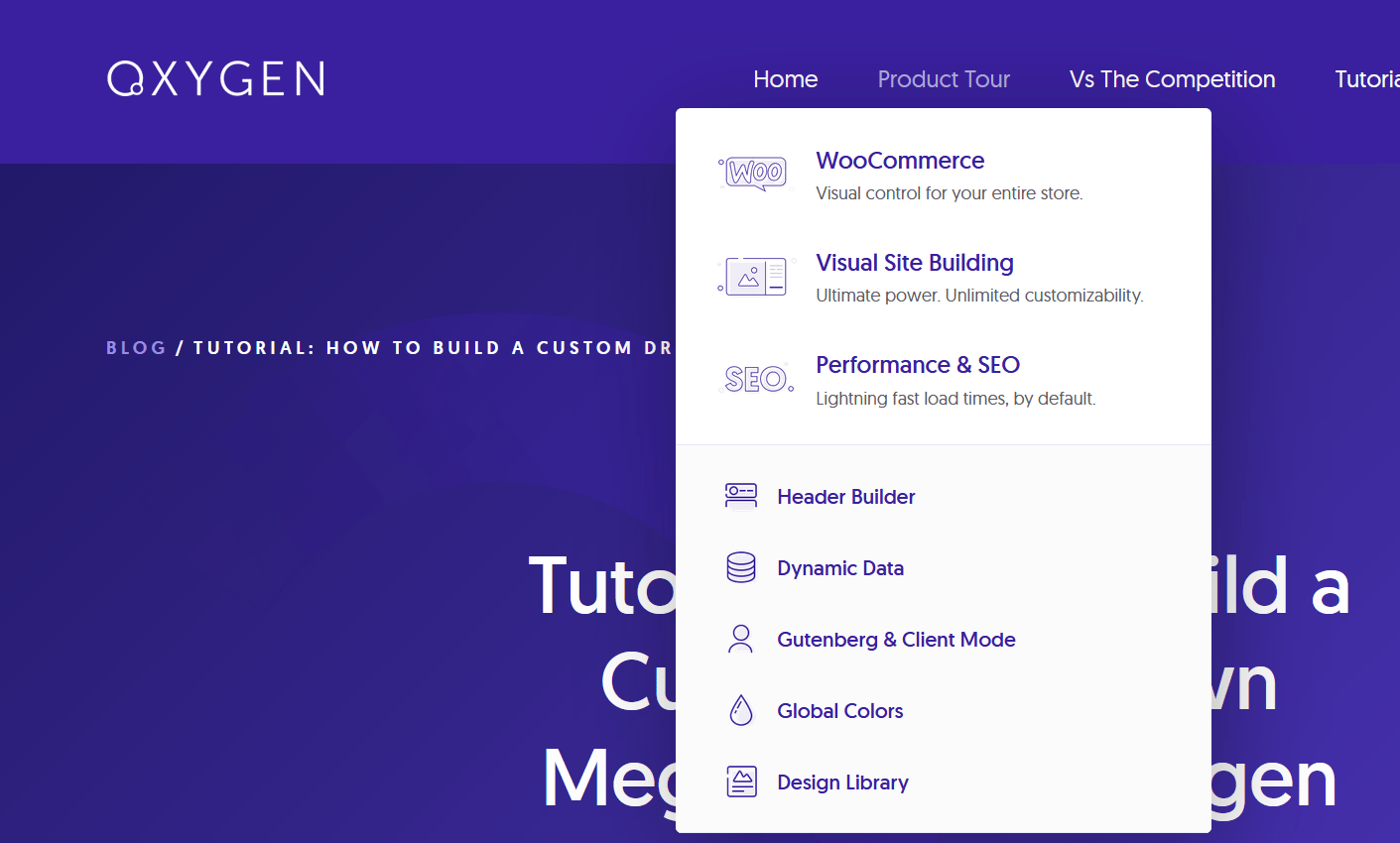Go to Gutenberg & Client Mode page
Screen dimensions: 1400x843
pos(896,640)
